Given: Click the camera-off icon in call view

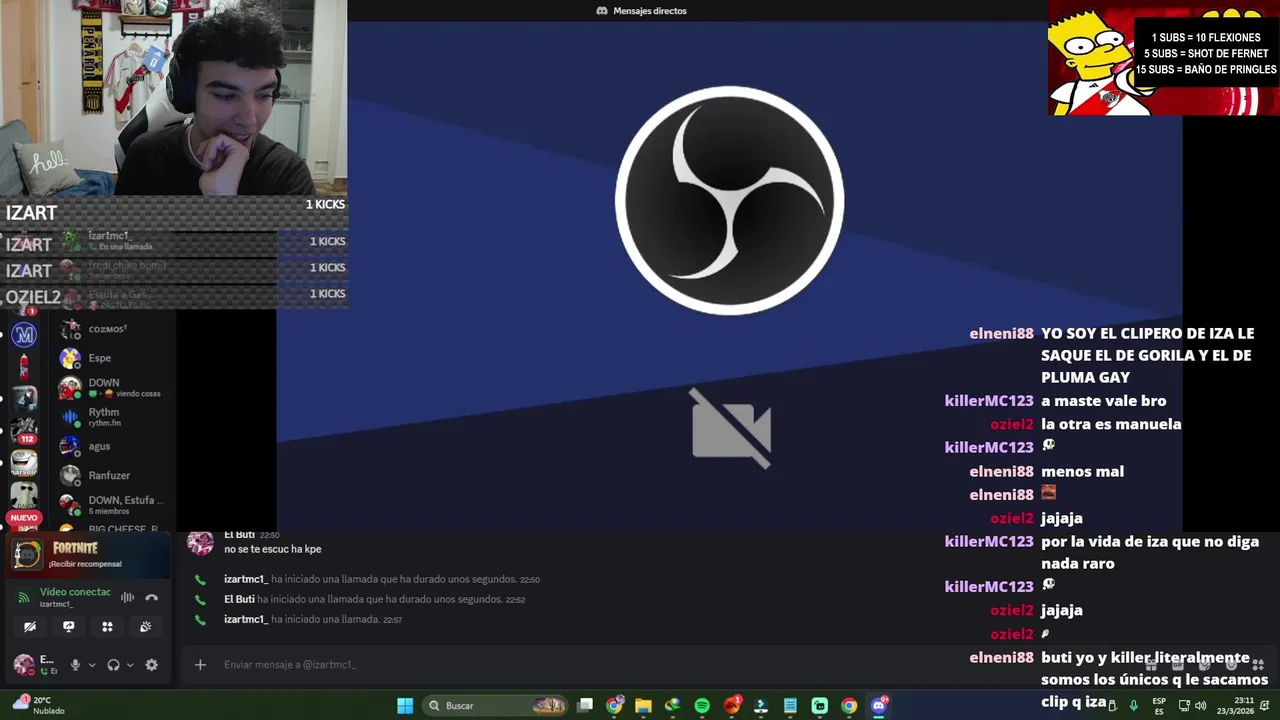Looking at the screenshot, I should point(730,428).
